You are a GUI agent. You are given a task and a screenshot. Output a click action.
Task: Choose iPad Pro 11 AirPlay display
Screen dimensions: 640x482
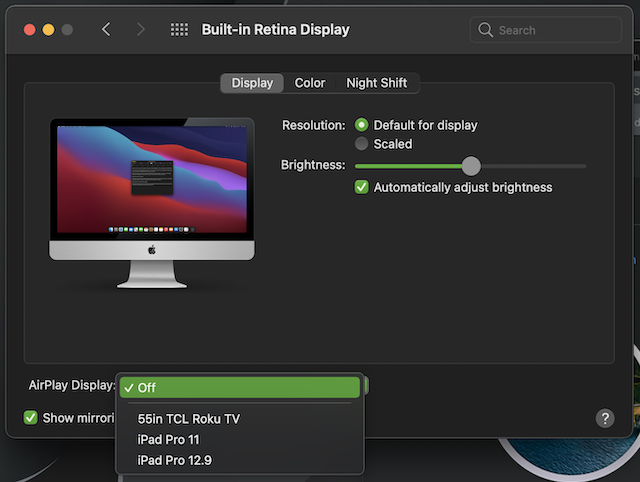tap(240, 440)
